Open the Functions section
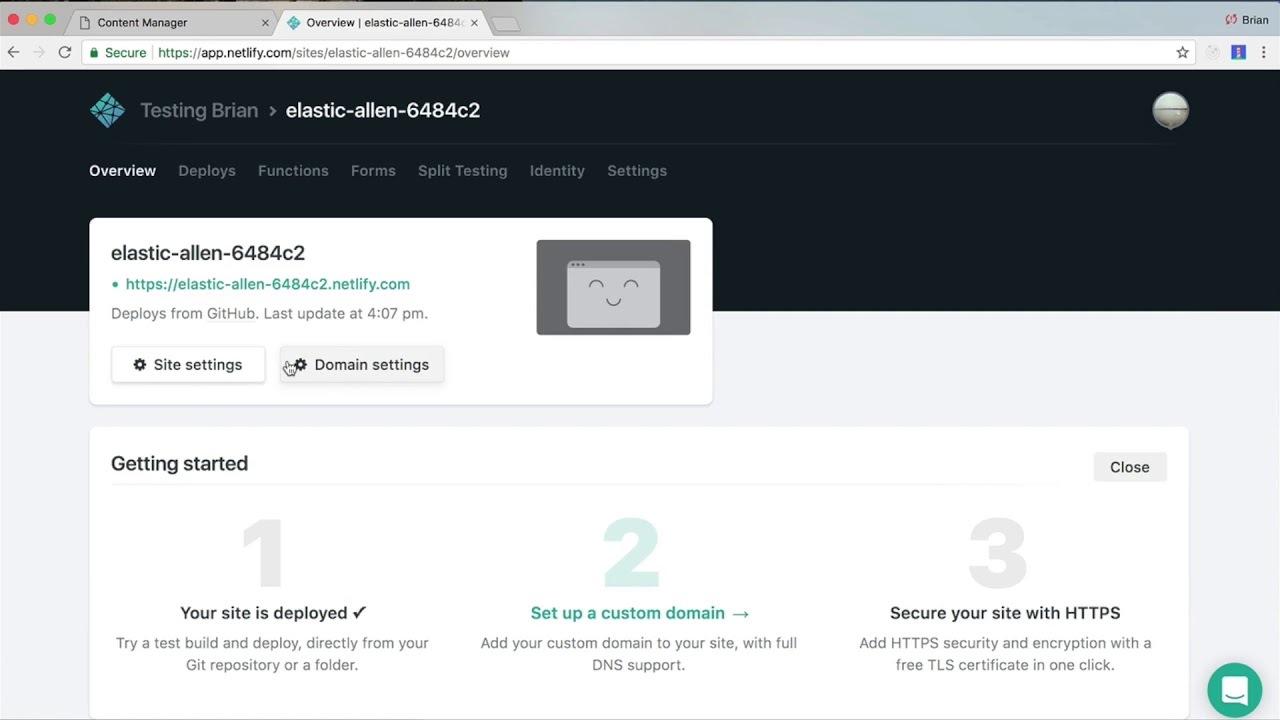The image size is (1280, 720). coord(293,170)
